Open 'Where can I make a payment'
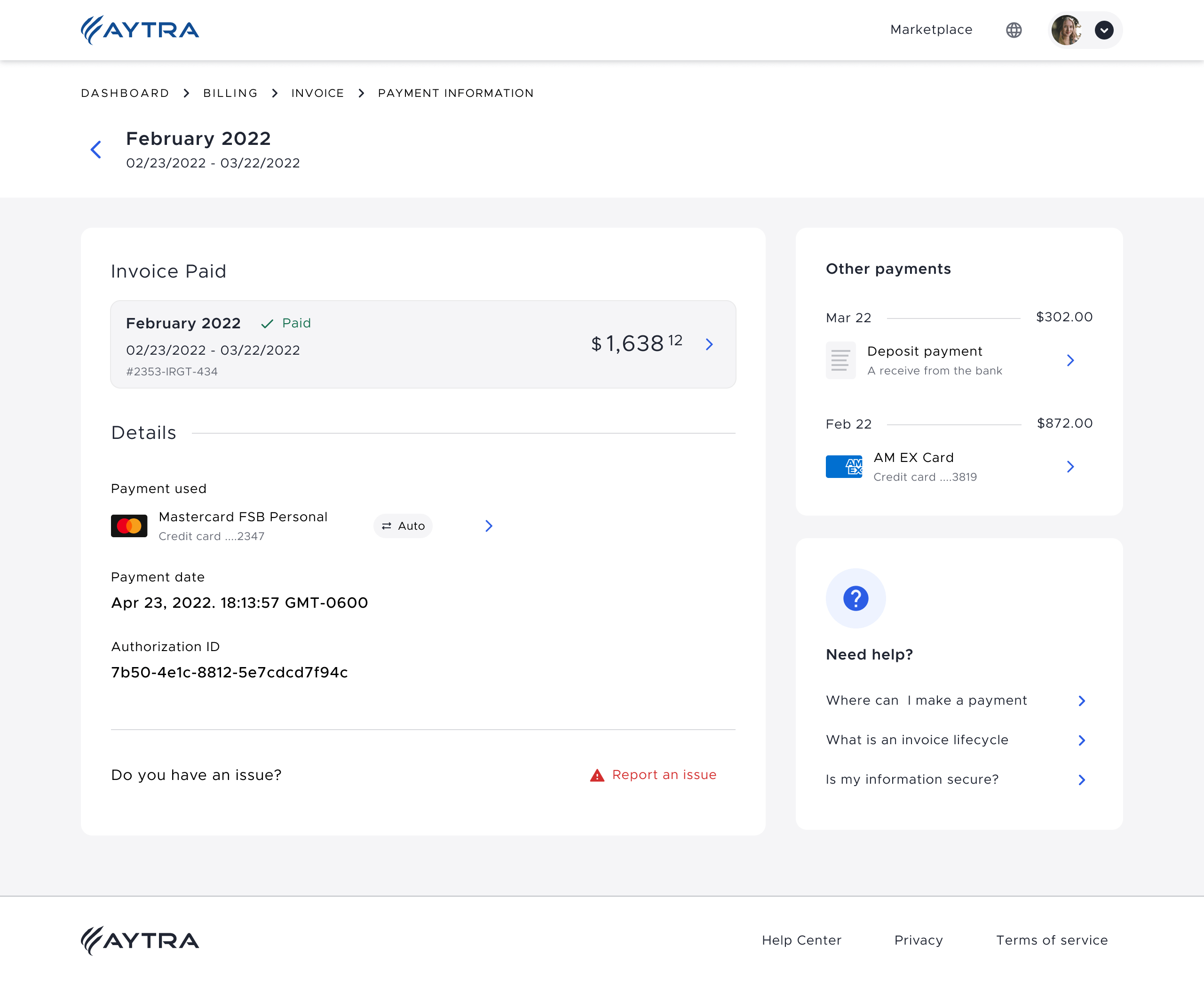Viewport: 1204px width, 986px height. (x=927, y=700)
